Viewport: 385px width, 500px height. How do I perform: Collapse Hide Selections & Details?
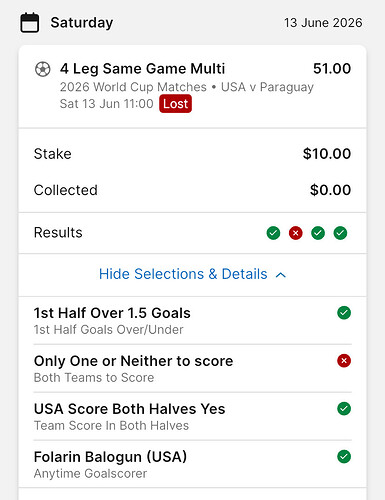click(x=192, y=275)
